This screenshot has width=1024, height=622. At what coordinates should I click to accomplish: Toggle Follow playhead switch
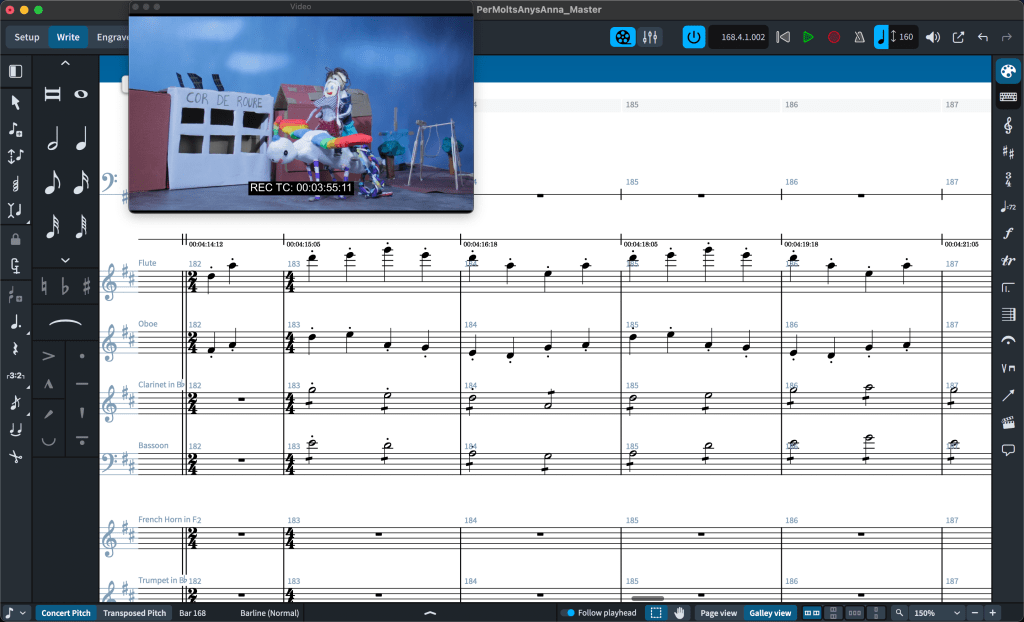pyautogui.click(x=568, y=613)
